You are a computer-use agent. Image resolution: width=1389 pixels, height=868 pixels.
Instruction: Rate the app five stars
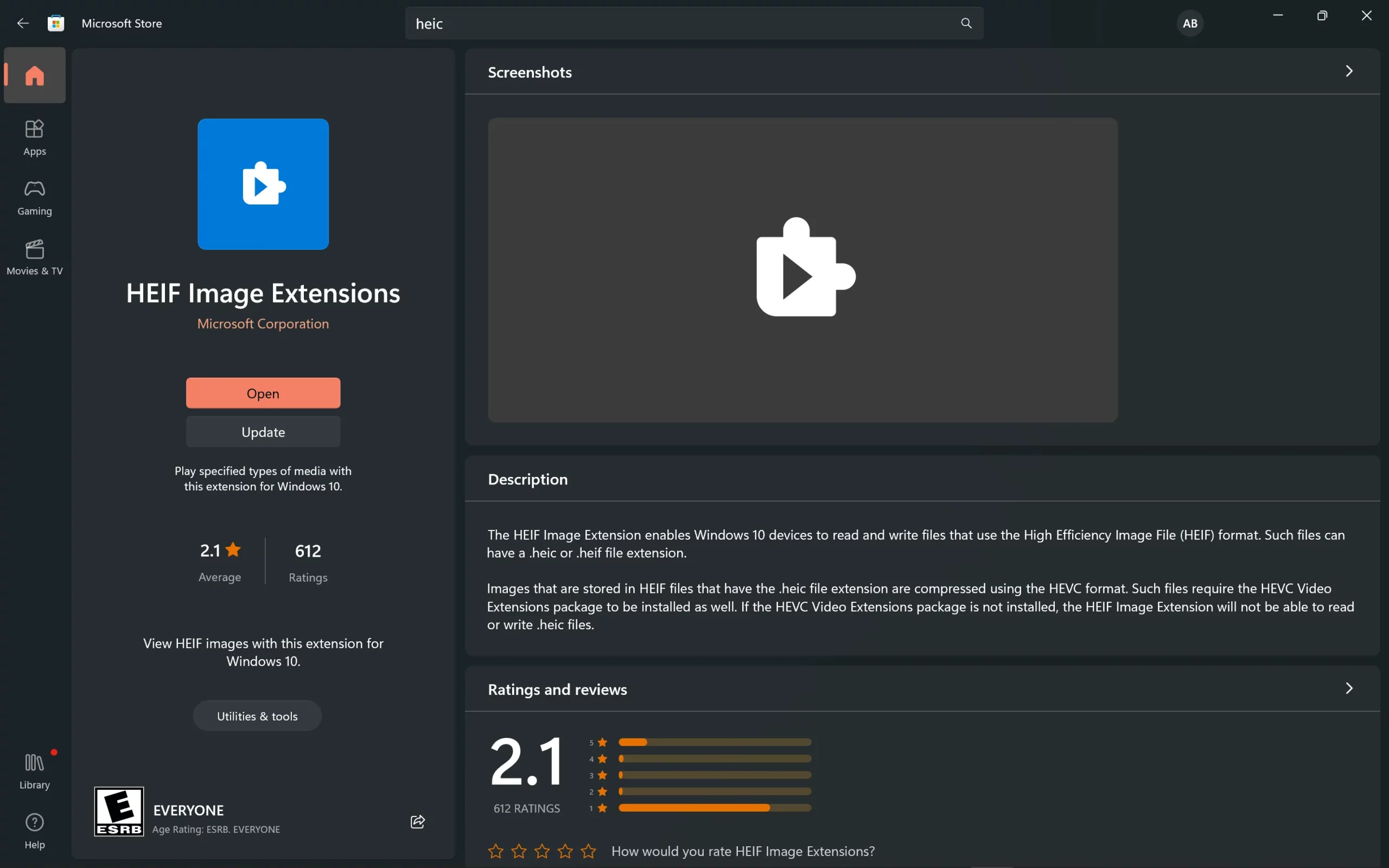(588, 851)
